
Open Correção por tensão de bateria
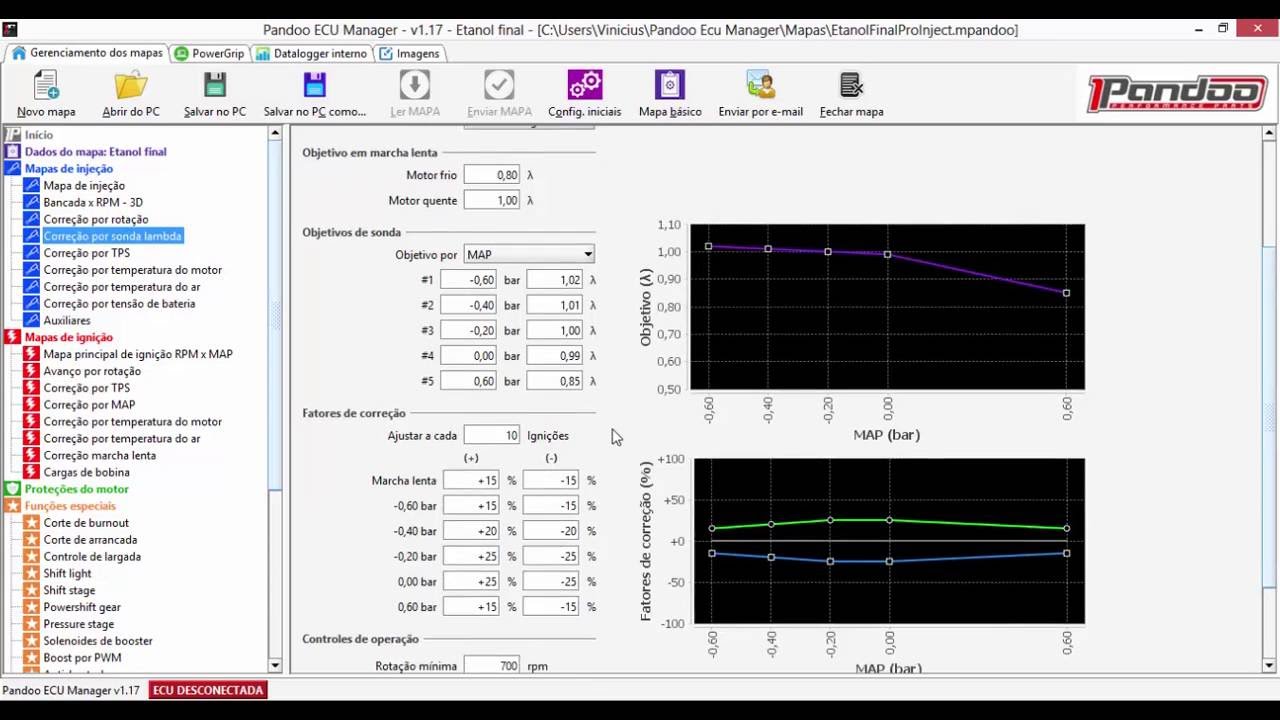coord(119,303)
